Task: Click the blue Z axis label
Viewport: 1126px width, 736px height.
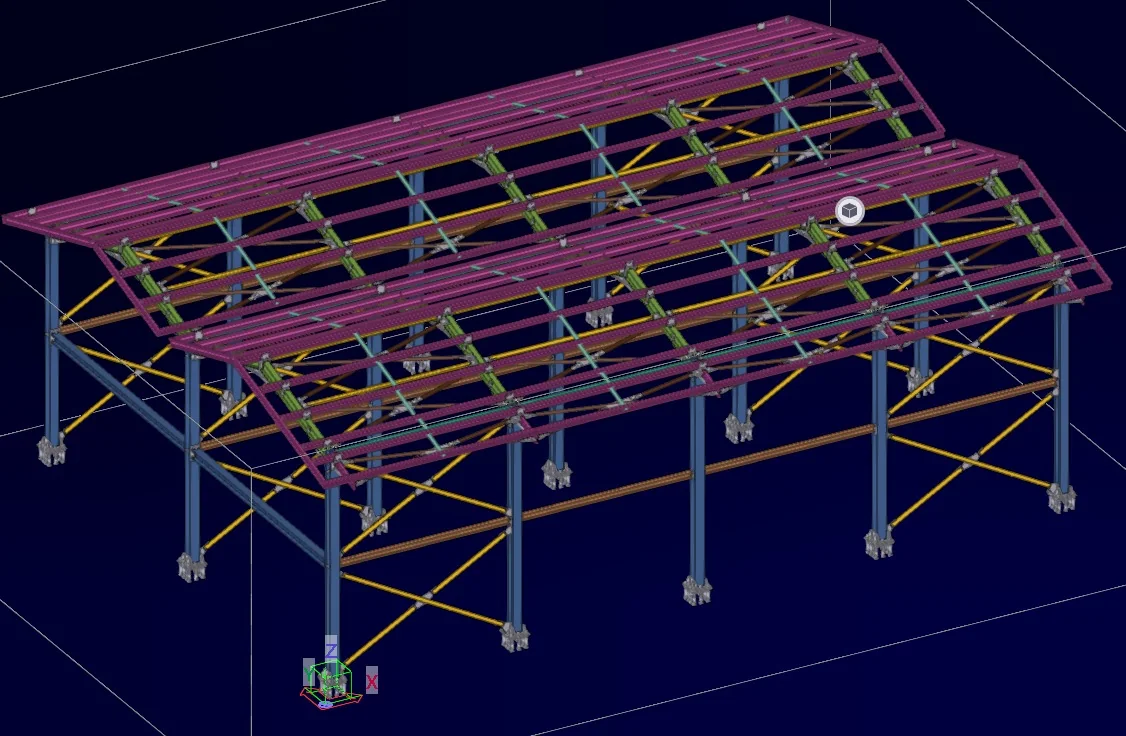Action: 330,650
